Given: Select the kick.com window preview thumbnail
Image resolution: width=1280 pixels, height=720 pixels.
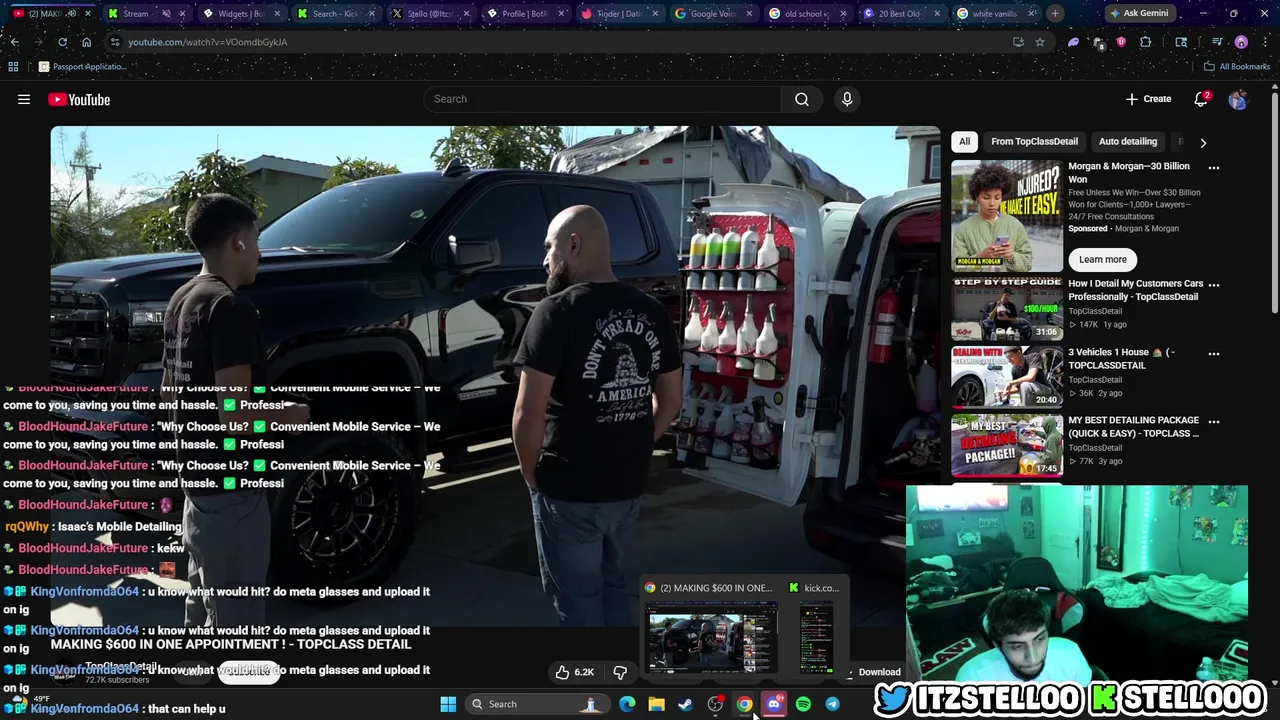Looking at the screenshot, I should coord(816,638).
